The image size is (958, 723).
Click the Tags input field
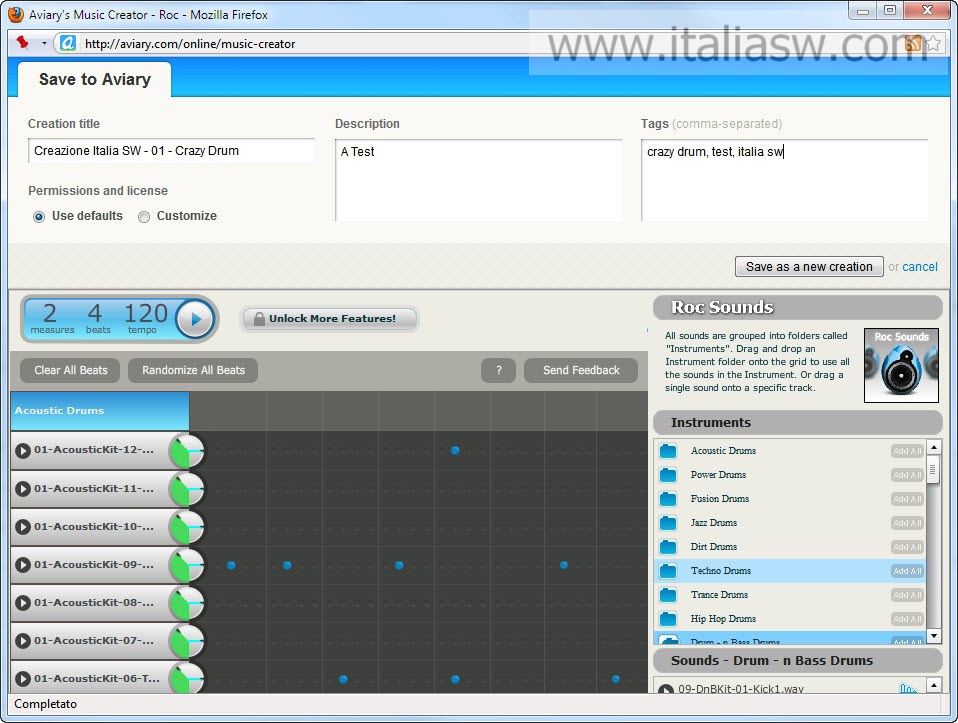[x=784, y=180]
